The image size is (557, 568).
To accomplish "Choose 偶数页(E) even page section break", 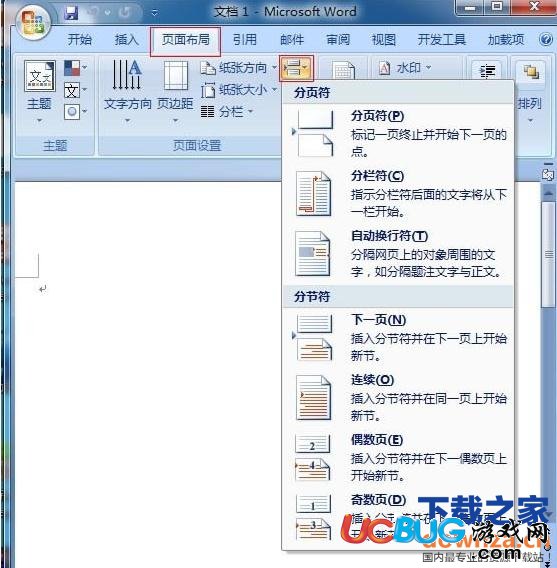I will pos(398,458).
